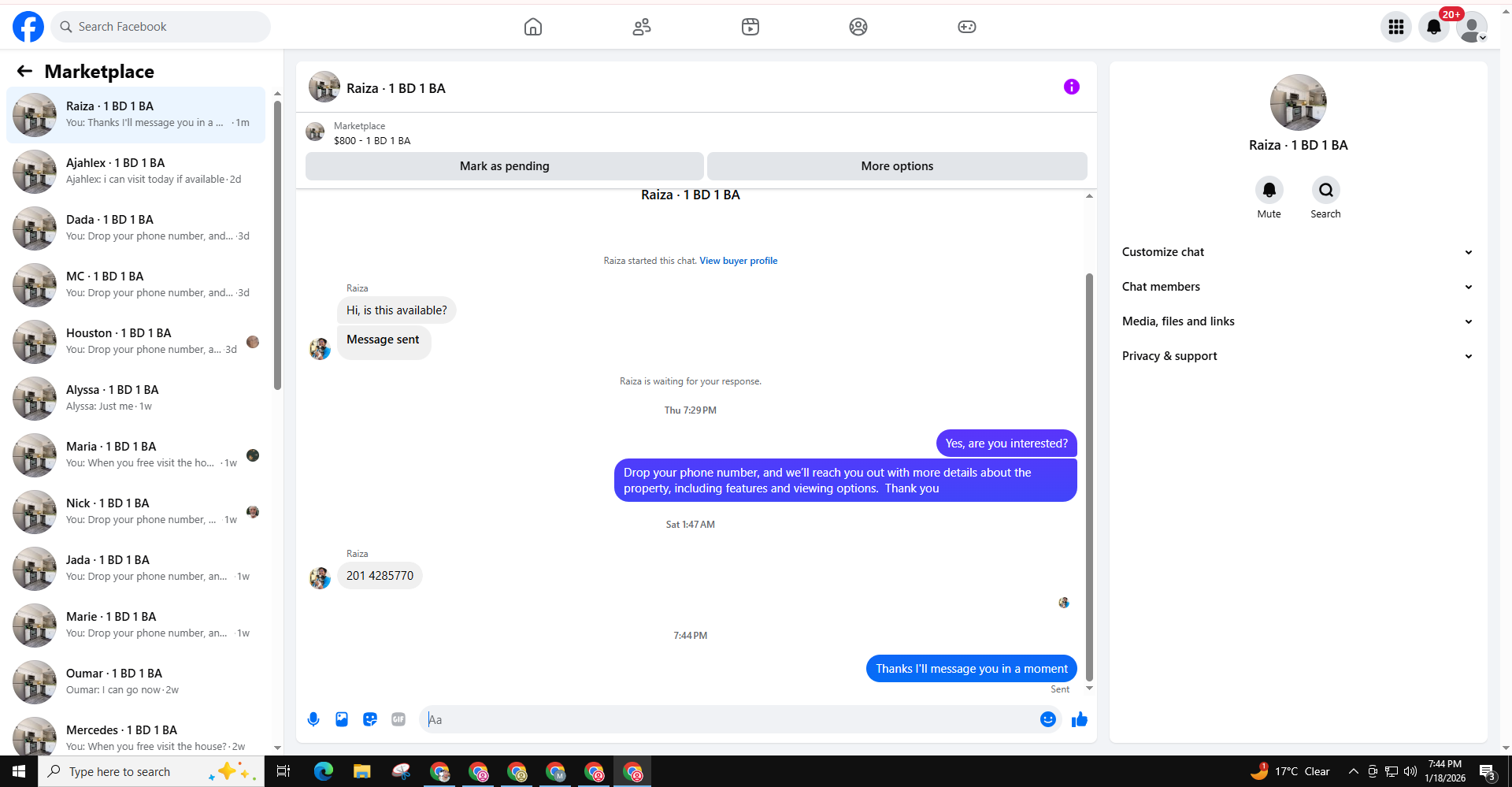
Task: Select Marie conversation
Action: click(x=136, y=626)
